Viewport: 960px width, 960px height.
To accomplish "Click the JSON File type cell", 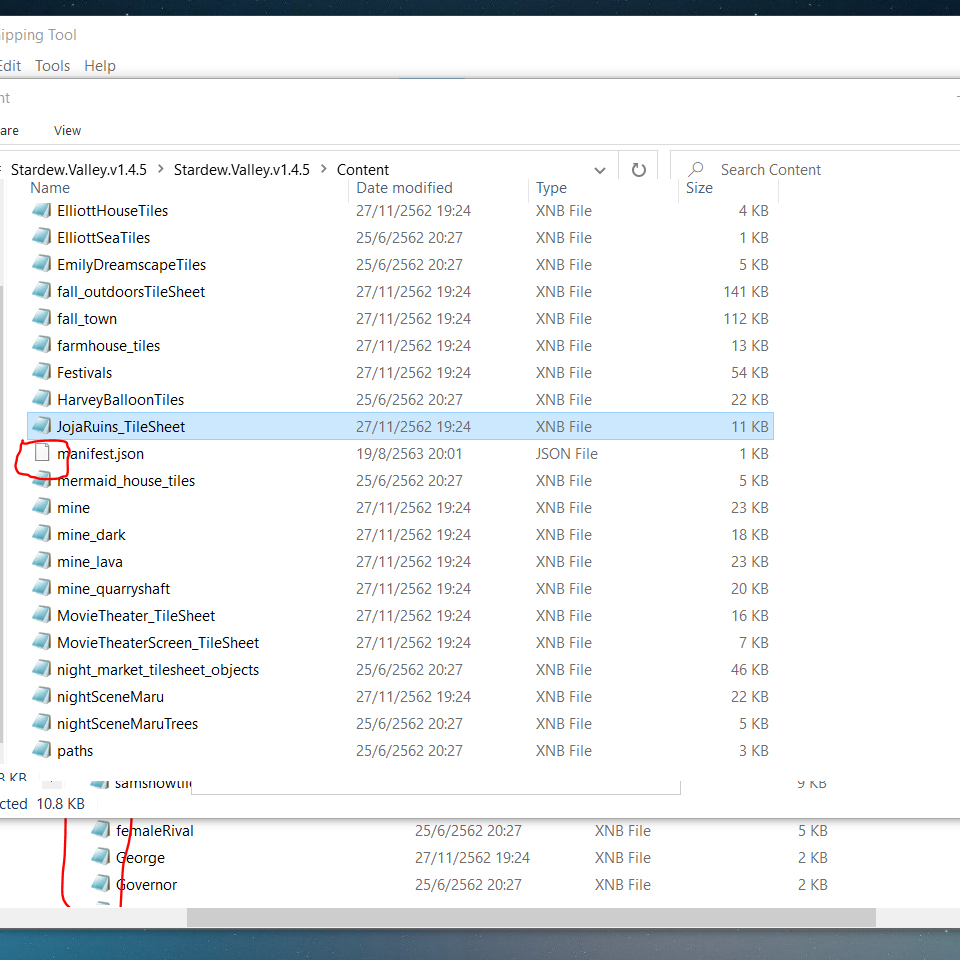I will (566, 454).
